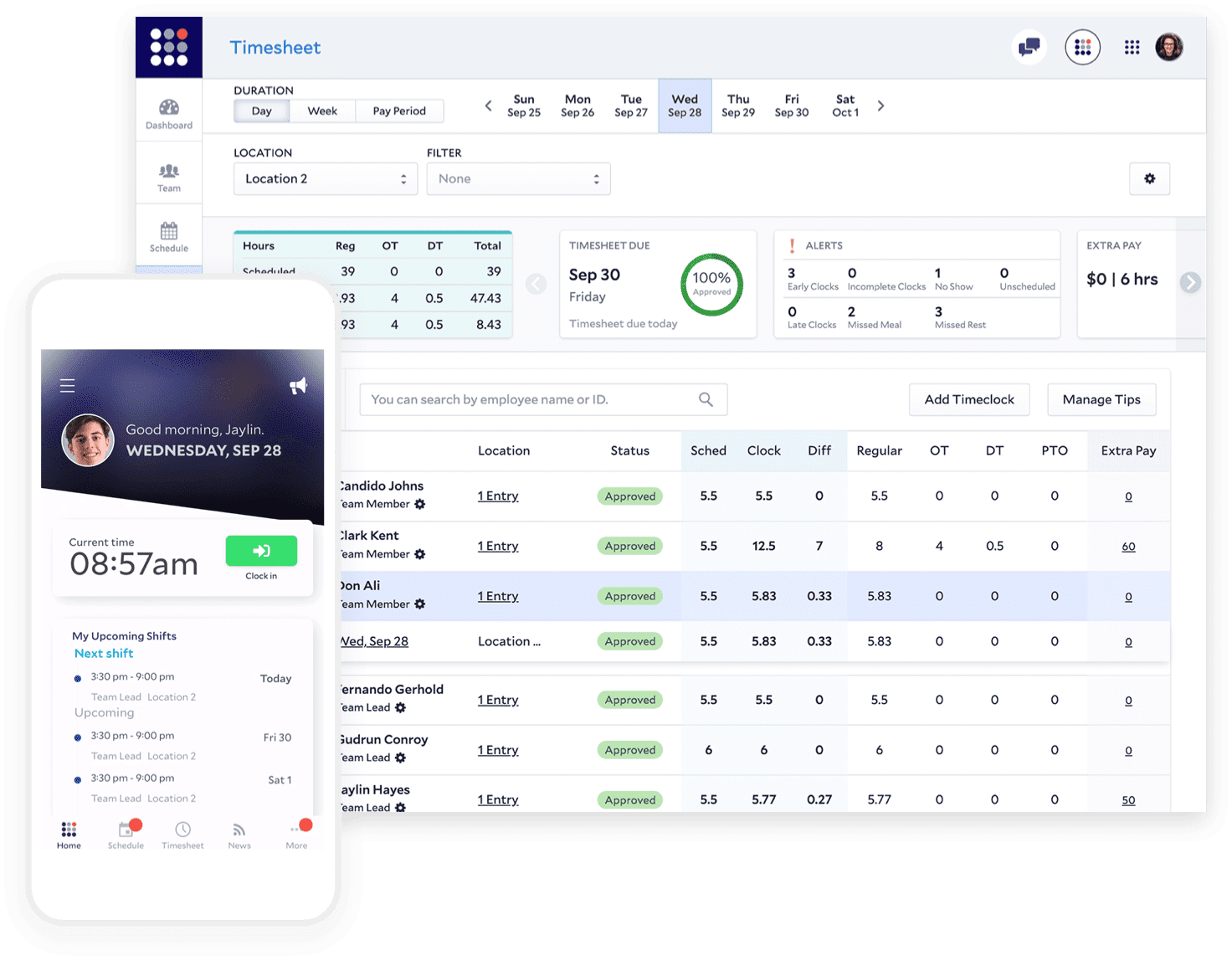Screen dimensions: 1232x961
Task: Select the Day duration toggle
Action: [262, 111]
